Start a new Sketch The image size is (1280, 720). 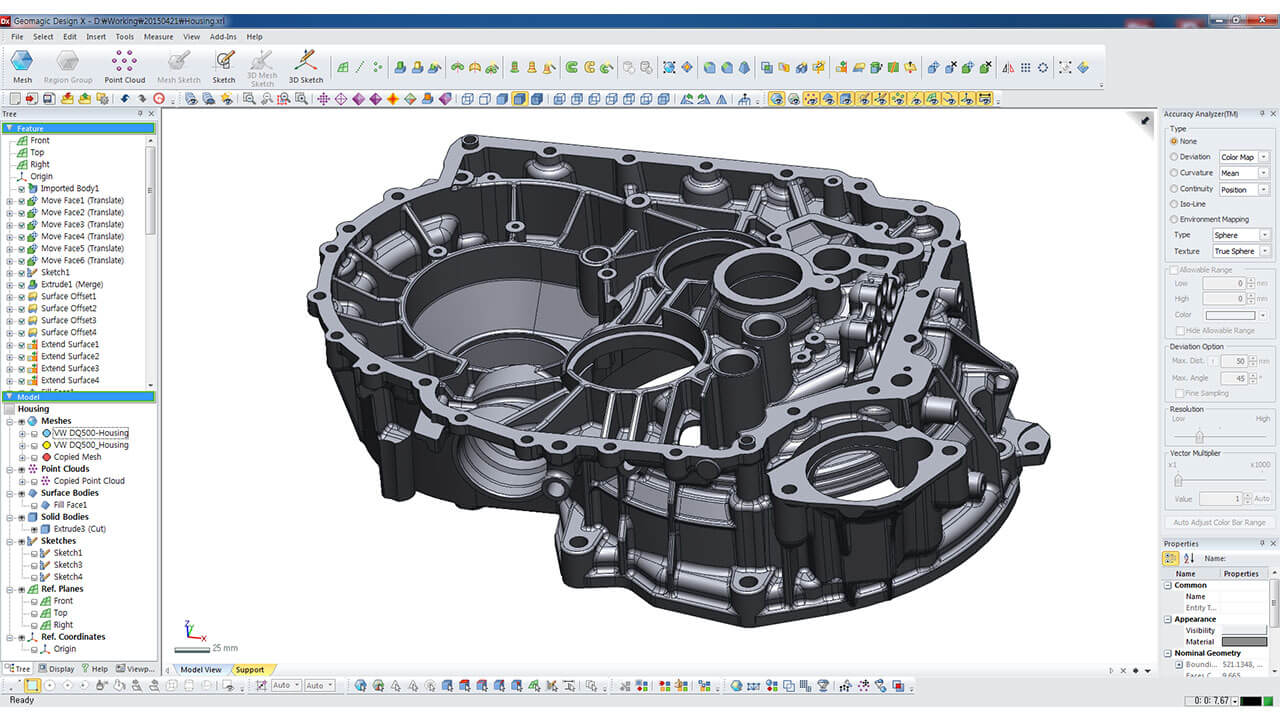224,64
